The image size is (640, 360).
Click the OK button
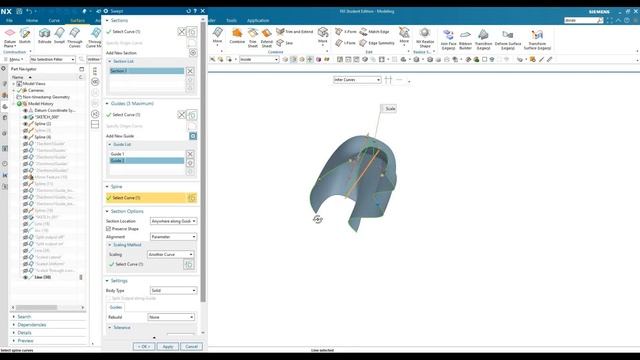tap(144, 346)
